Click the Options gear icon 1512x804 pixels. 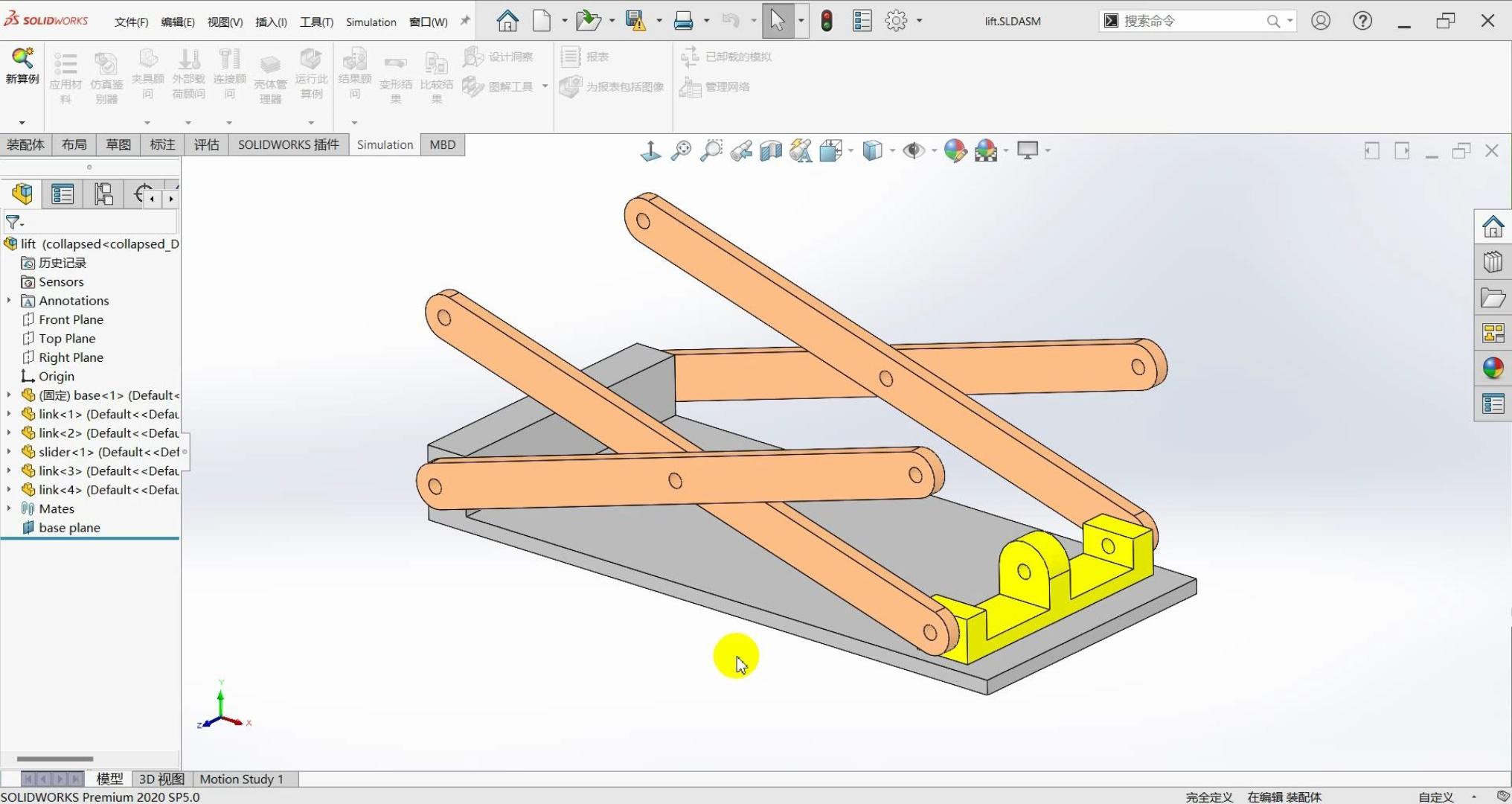tap(896, 21)
